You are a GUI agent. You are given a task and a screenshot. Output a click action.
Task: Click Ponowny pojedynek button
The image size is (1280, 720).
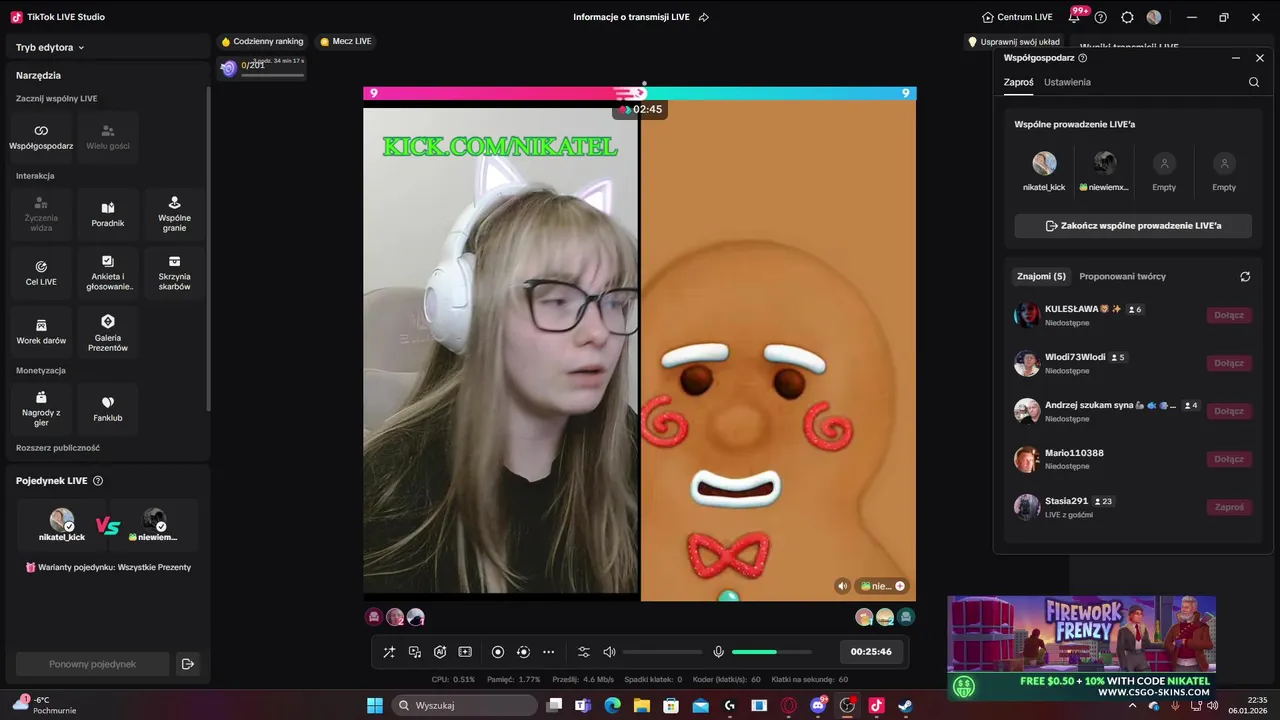[x=92, y=664]
